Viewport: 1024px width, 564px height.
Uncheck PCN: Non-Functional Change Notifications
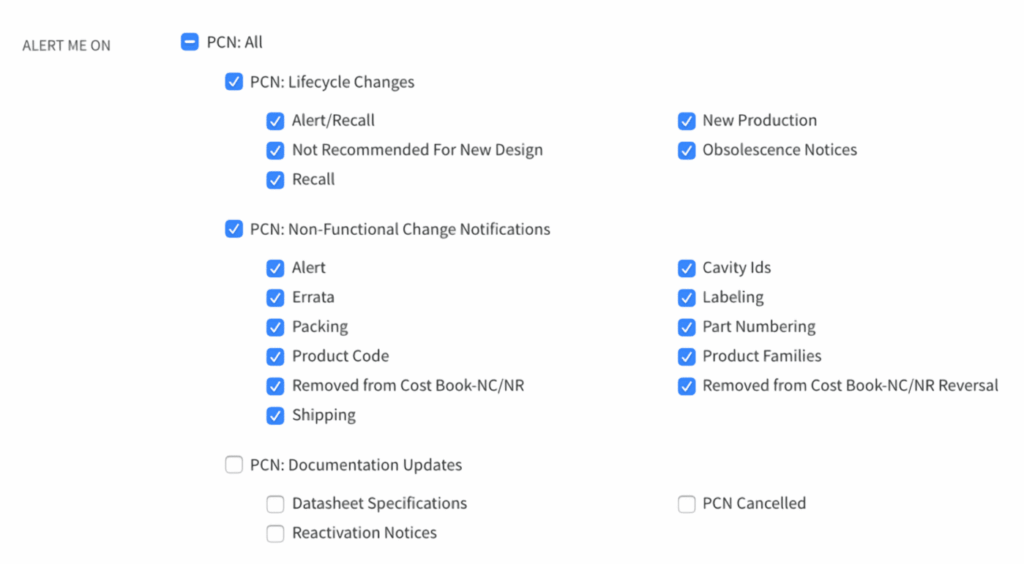(x=234, y=229)
